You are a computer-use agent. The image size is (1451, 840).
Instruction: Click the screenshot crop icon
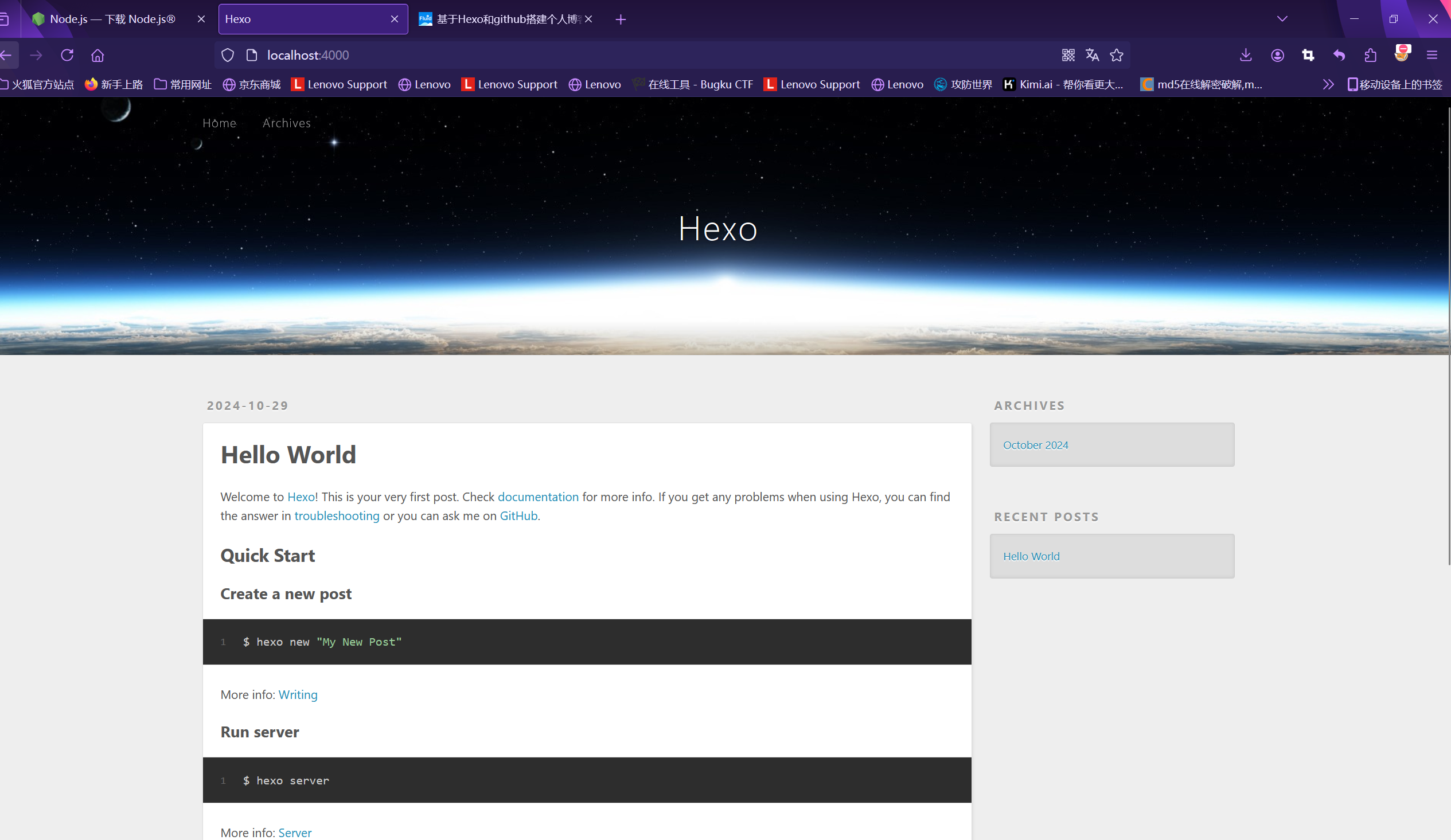1308,55
